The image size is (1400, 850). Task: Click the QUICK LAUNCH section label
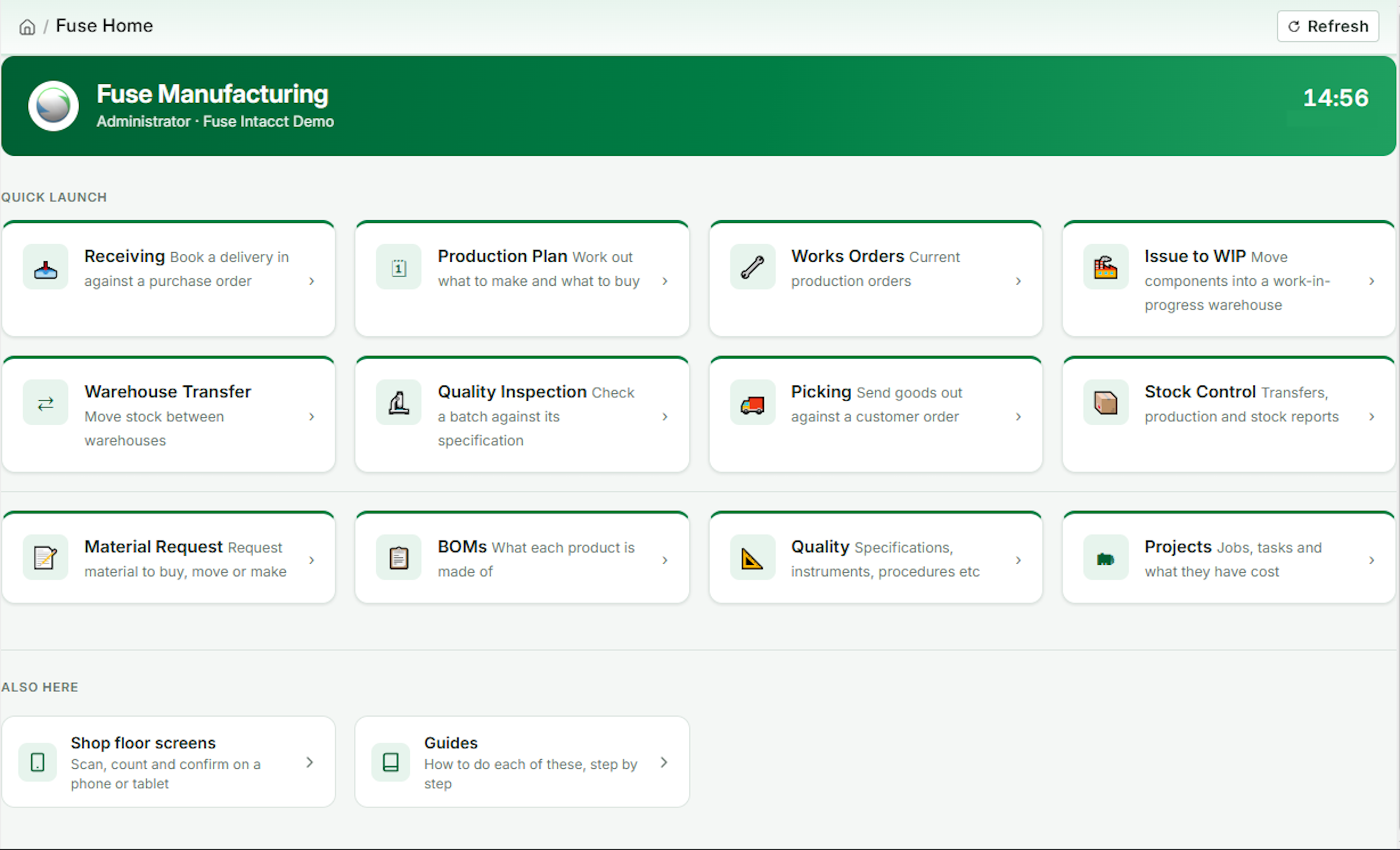54,197
